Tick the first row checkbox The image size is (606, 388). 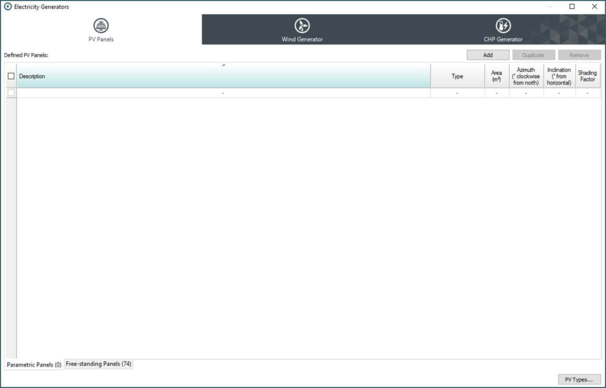click(x=11, y=93)
